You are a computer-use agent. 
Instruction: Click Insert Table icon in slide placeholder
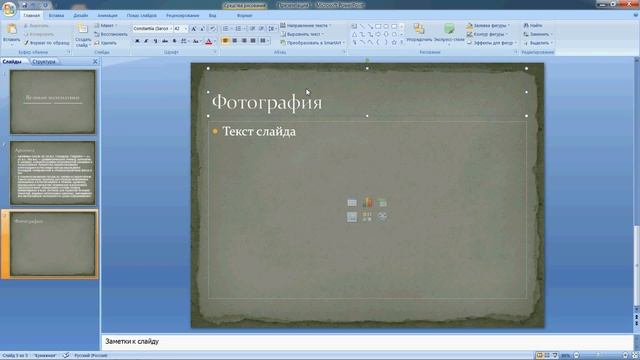tap(352, 202)
